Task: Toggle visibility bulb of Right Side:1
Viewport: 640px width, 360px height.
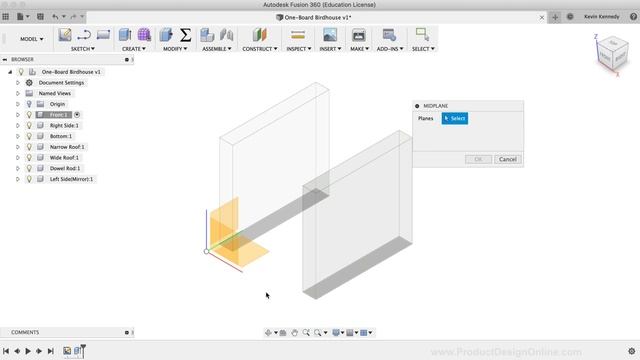Action: click(29, 125)
